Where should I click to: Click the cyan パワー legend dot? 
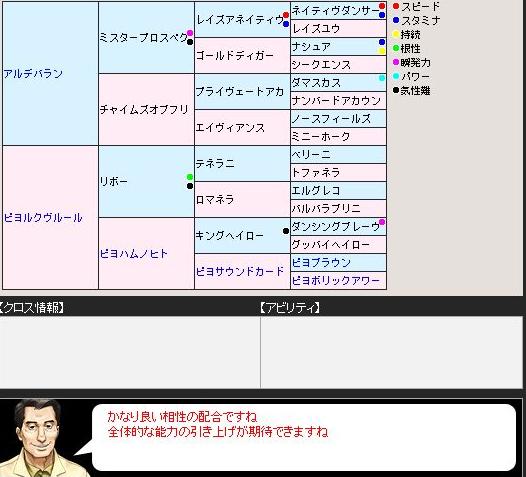pos(396,76)
